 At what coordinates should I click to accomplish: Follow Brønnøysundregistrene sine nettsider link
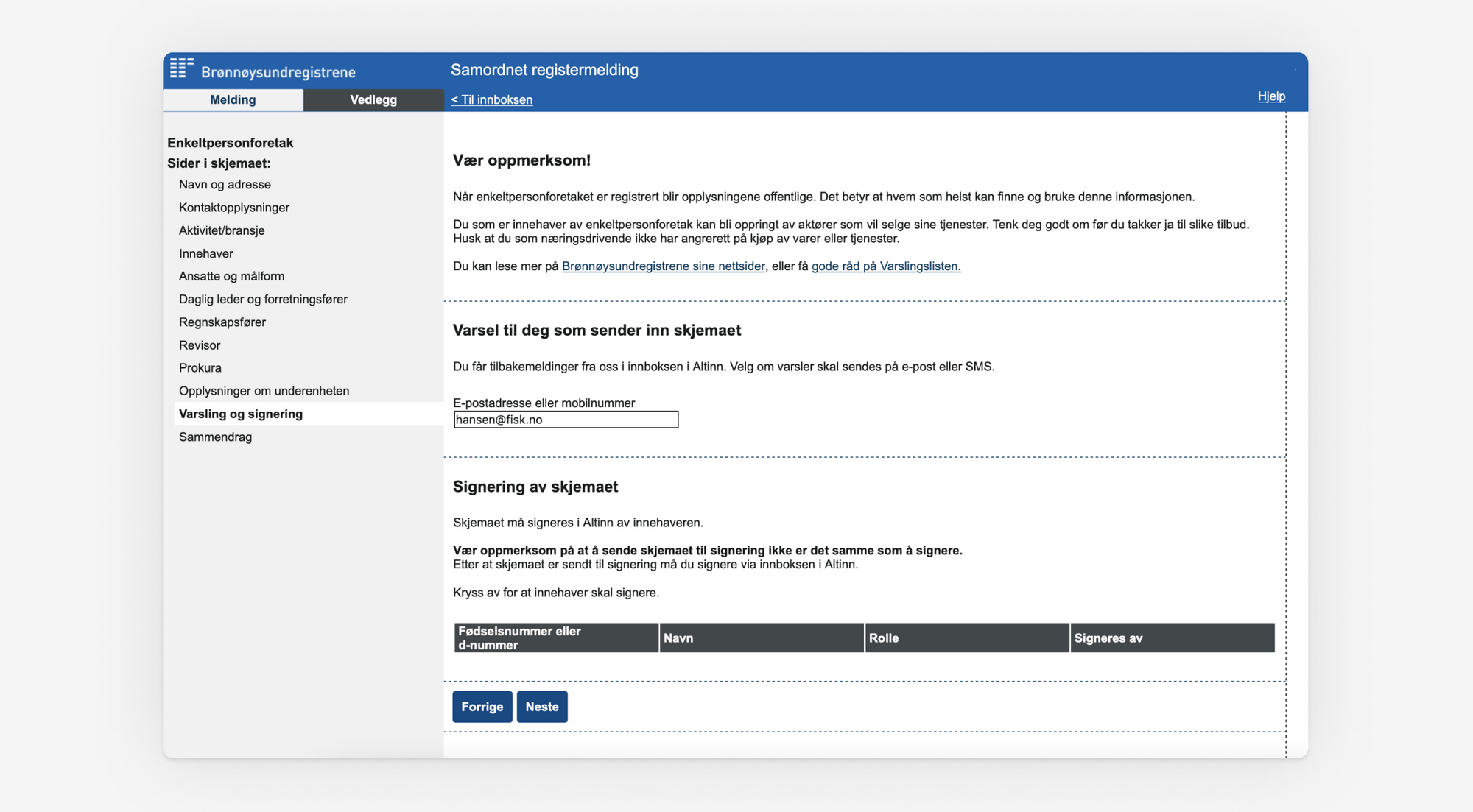point(663,266)
